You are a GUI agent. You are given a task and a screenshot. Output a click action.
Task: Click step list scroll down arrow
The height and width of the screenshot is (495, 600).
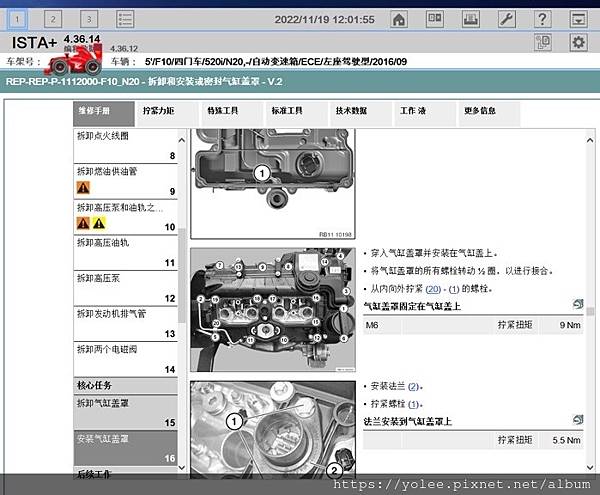tap(182, 467)
